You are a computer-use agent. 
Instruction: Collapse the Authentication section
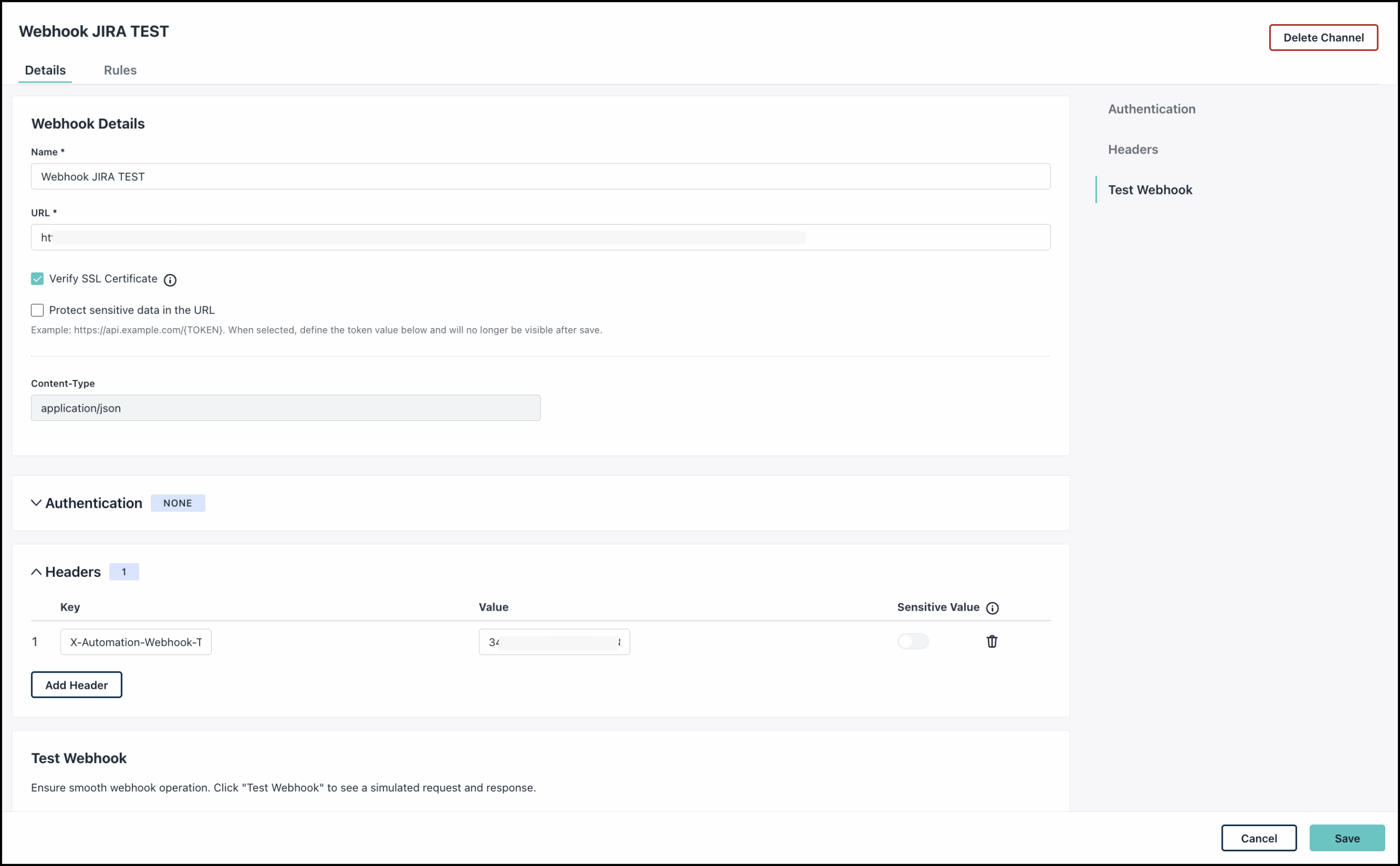tap(36, 503)
